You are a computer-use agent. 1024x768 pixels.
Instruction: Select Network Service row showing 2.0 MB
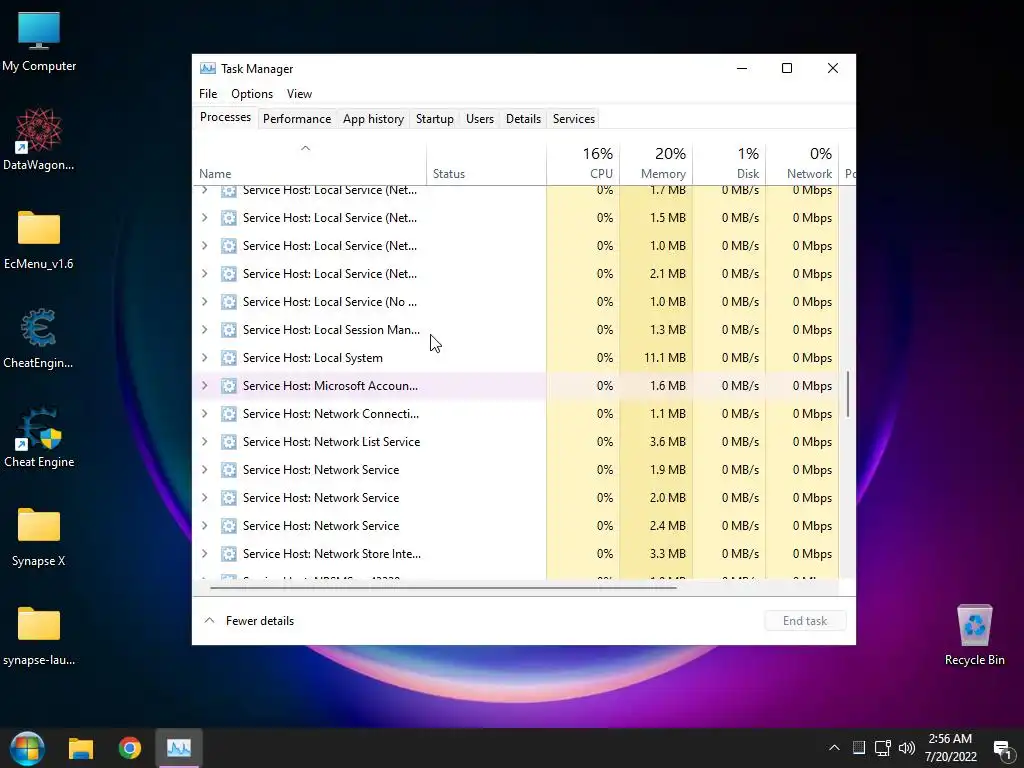click(516, 498)
